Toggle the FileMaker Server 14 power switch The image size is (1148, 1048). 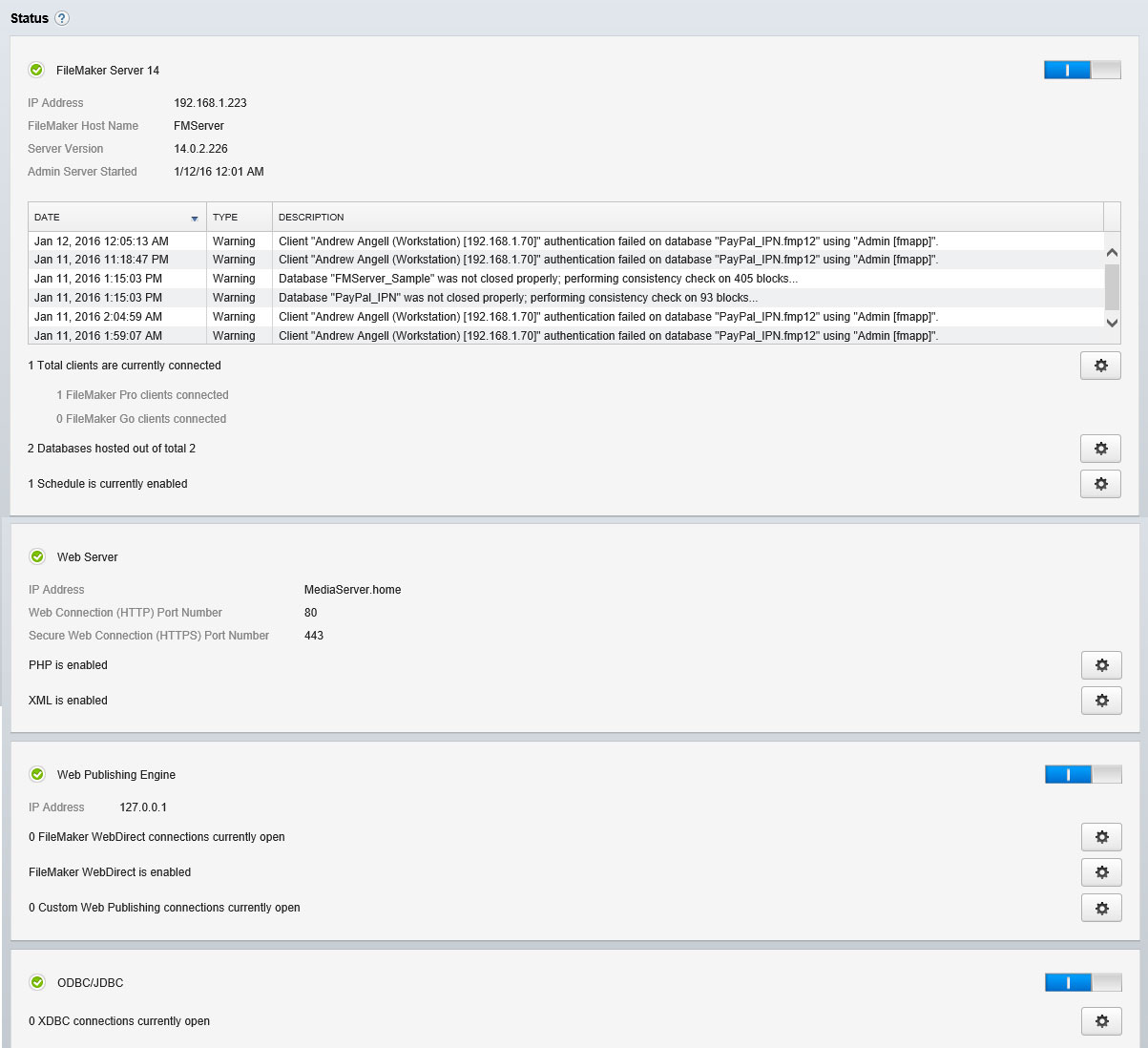point(1082,70)
